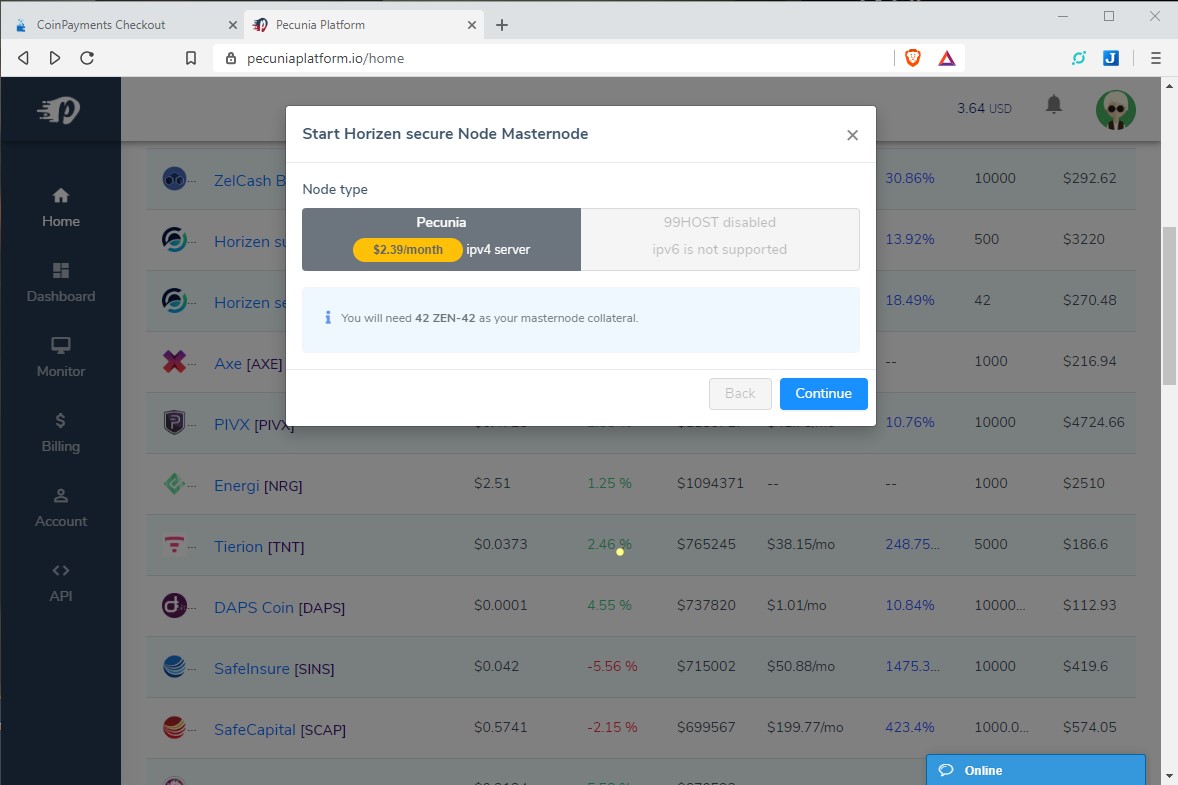
Task: Close the Pecunia Platform tab
Action: coord(472,25)
